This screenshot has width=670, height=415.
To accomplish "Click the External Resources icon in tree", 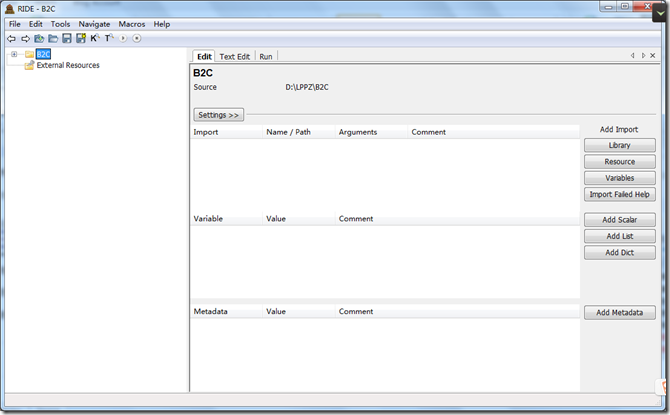I will [x=29, y=65].
